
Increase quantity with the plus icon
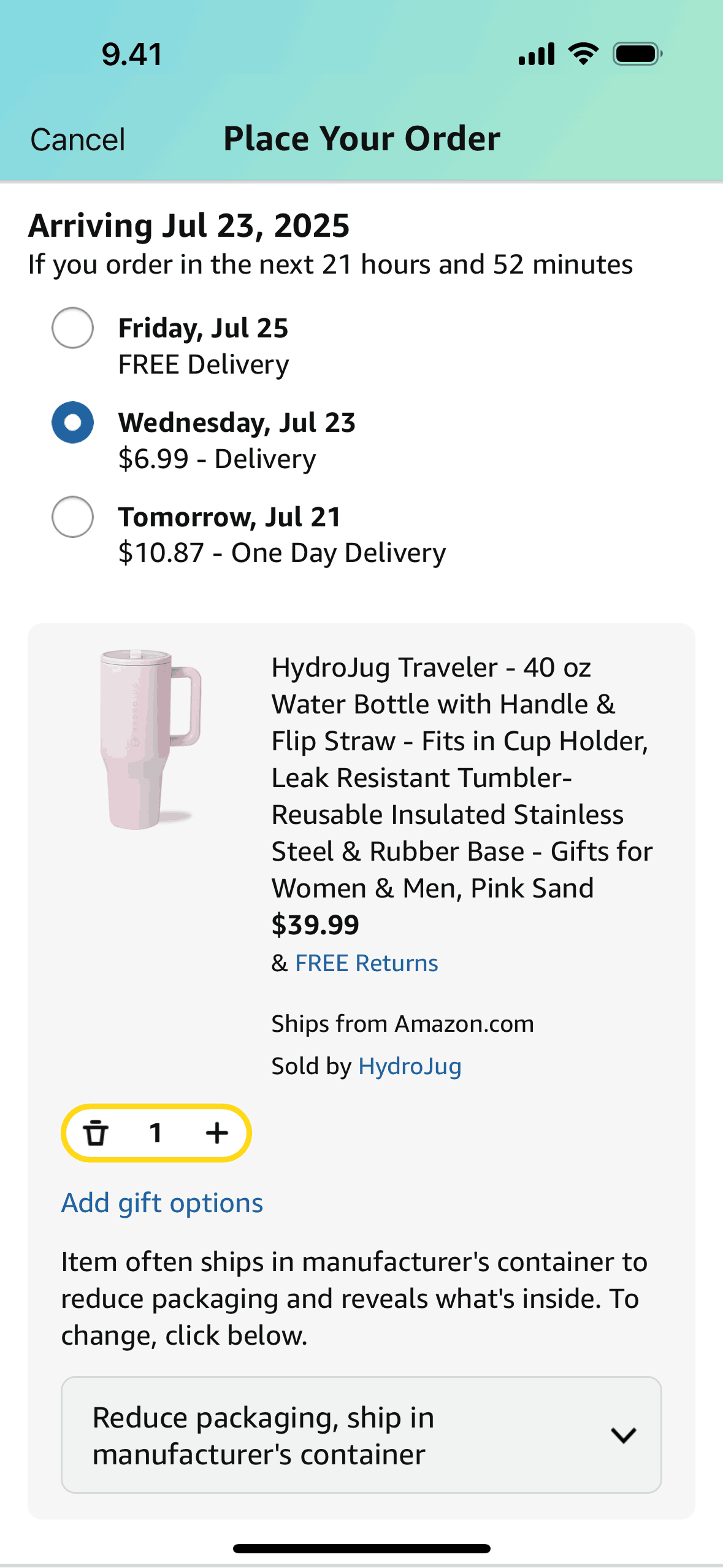[x=216, y=1132]
